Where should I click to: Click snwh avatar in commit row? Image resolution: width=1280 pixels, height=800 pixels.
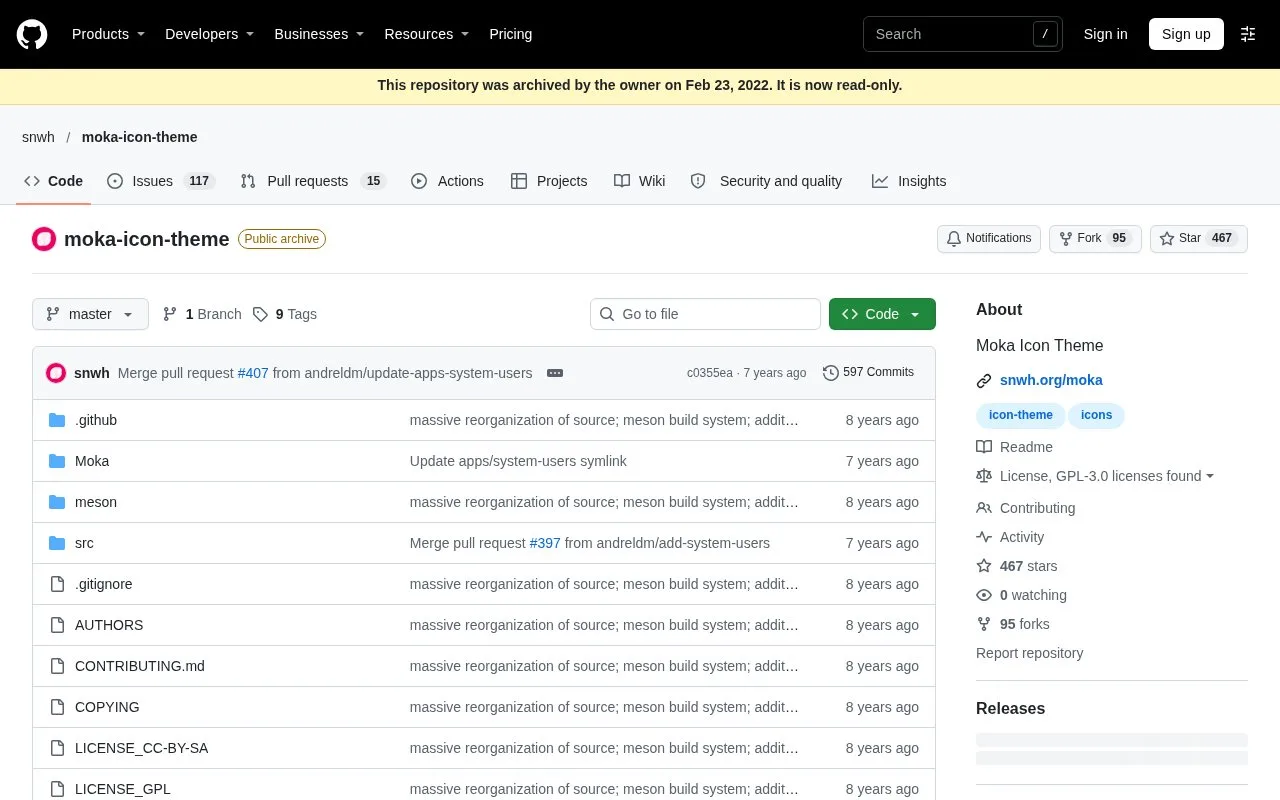[56, 373]
